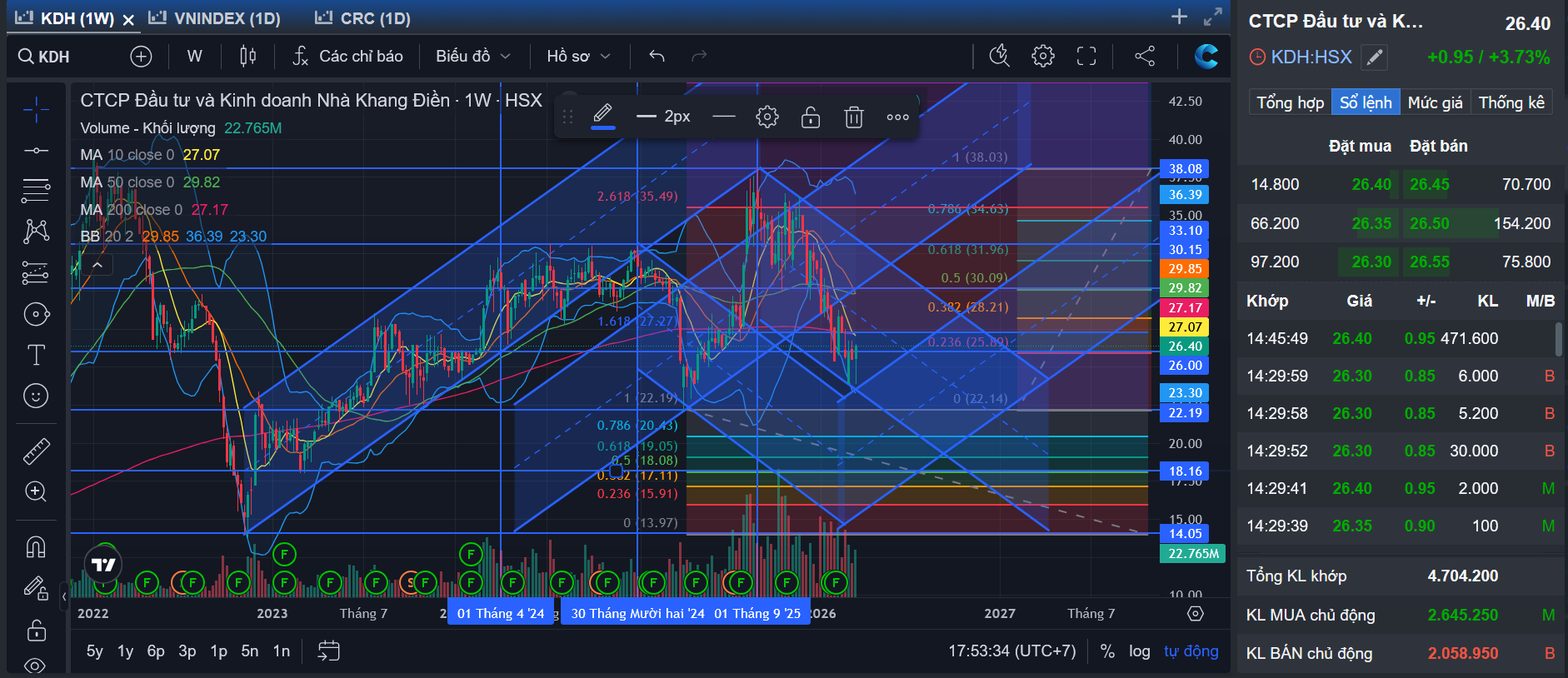
Task: Open the chart patterns tool
Action: [x=36, y=232]
